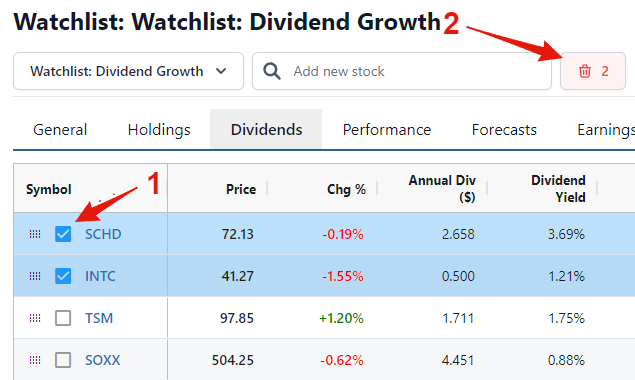
Task: Click SOXX dividend yield 0.88%
Action: tap(566, 360)
